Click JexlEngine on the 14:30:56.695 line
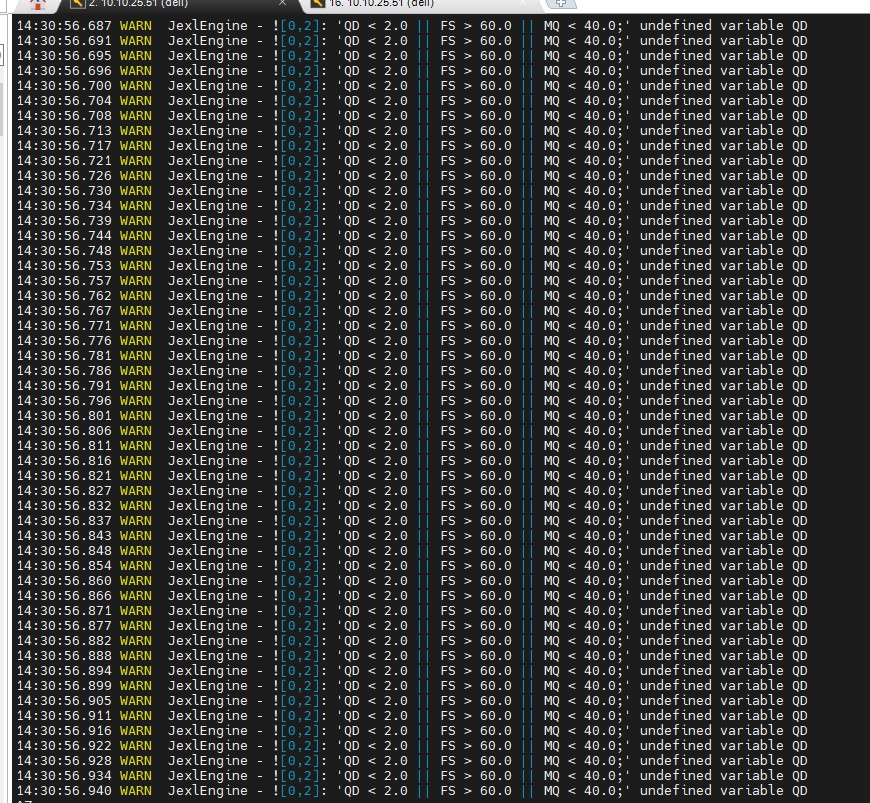This screenshot has width=870, height=803. tap(208, 55)
